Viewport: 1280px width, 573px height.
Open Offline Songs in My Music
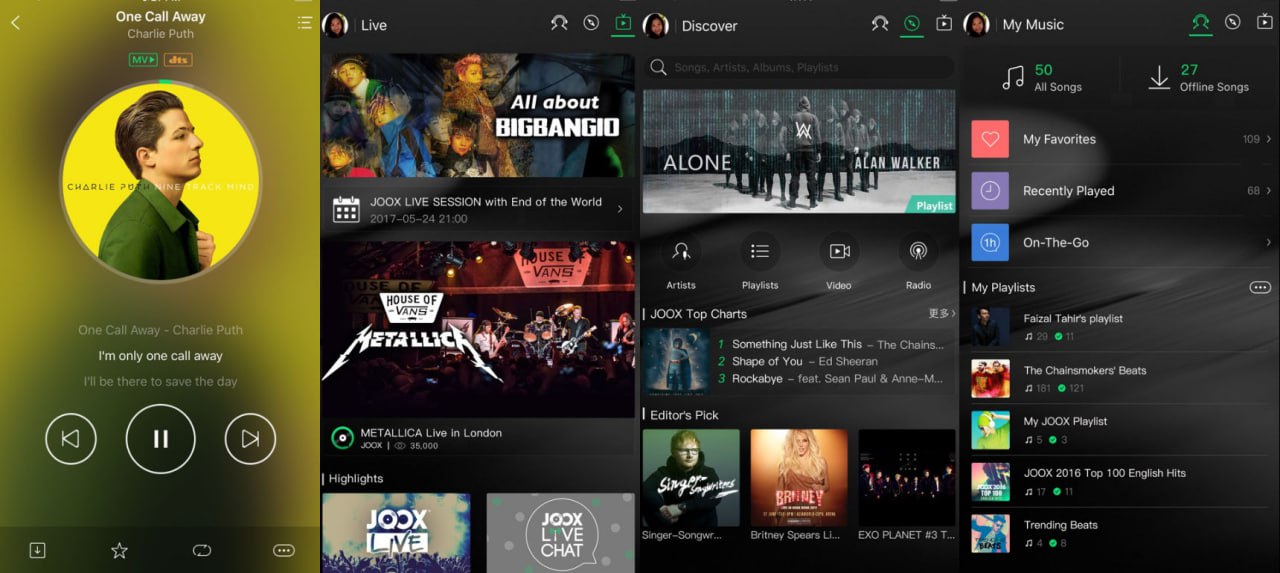coord(1199,78)
